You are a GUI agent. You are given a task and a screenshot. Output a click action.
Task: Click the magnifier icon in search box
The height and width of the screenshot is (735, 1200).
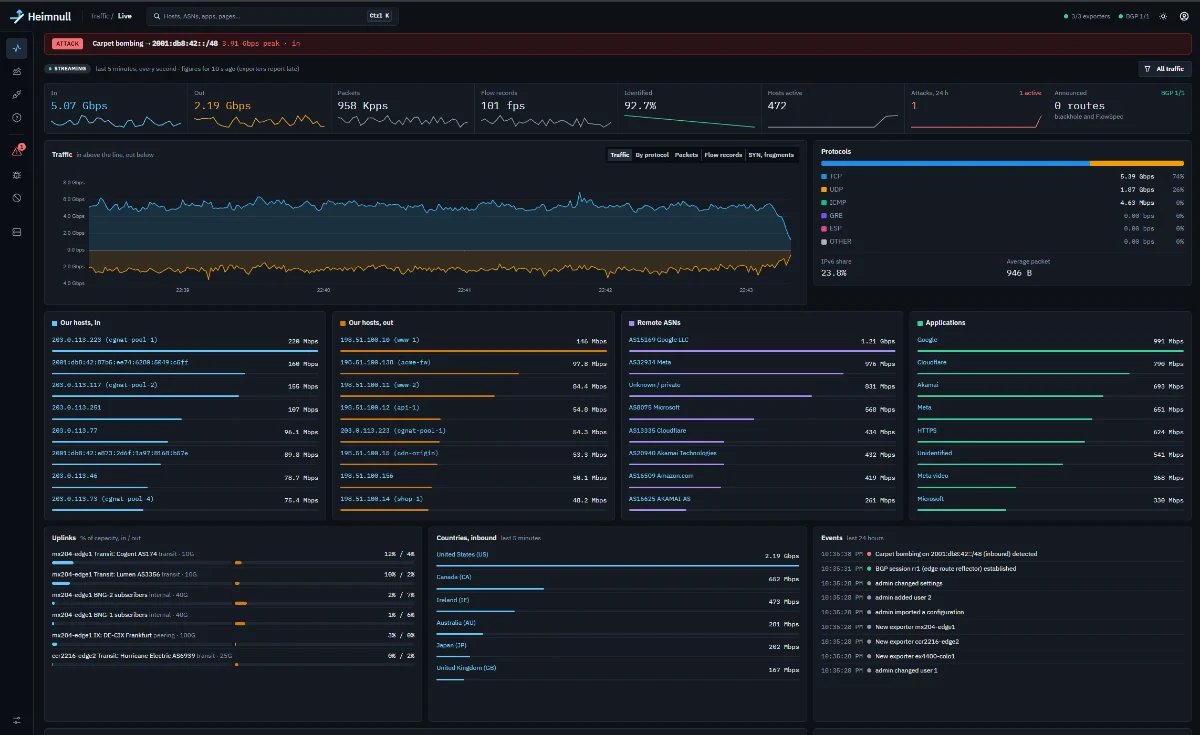(x=155, y=16)
